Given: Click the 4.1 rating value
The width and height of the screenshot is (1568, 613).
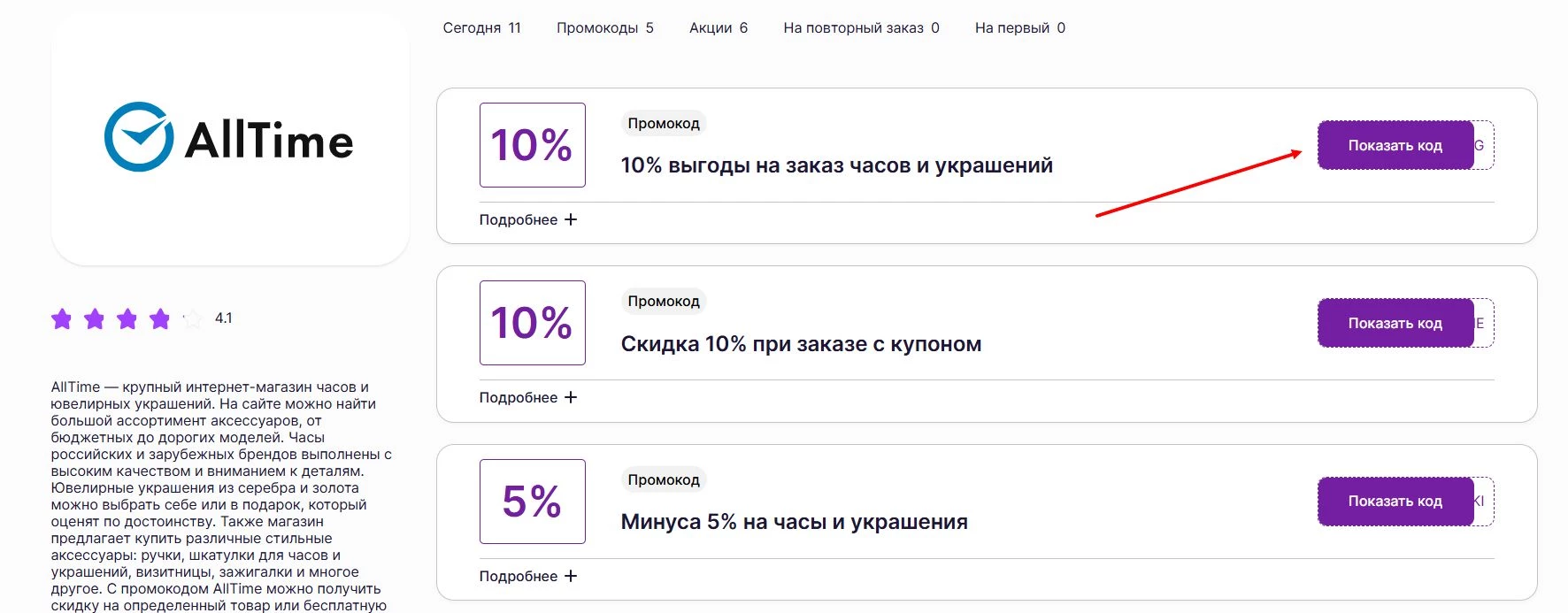Looking at the screenshot, I should (222, 319).
